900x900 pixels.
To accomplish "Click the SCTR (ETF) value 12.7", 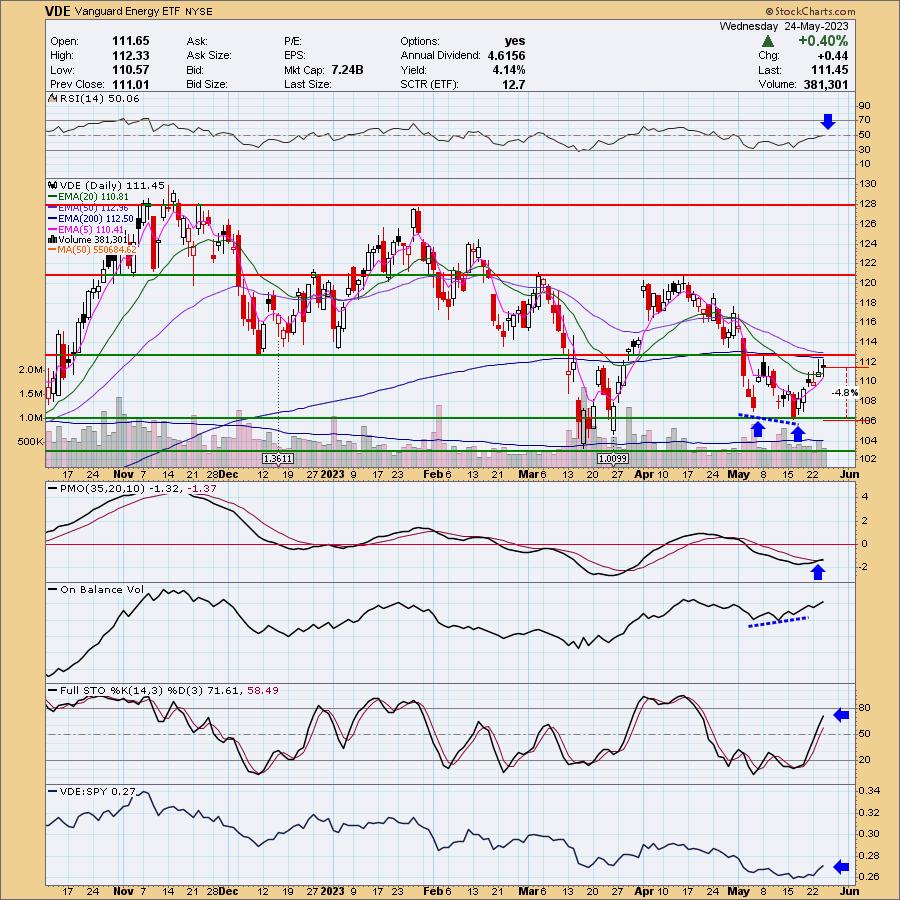I will [514, 84].
